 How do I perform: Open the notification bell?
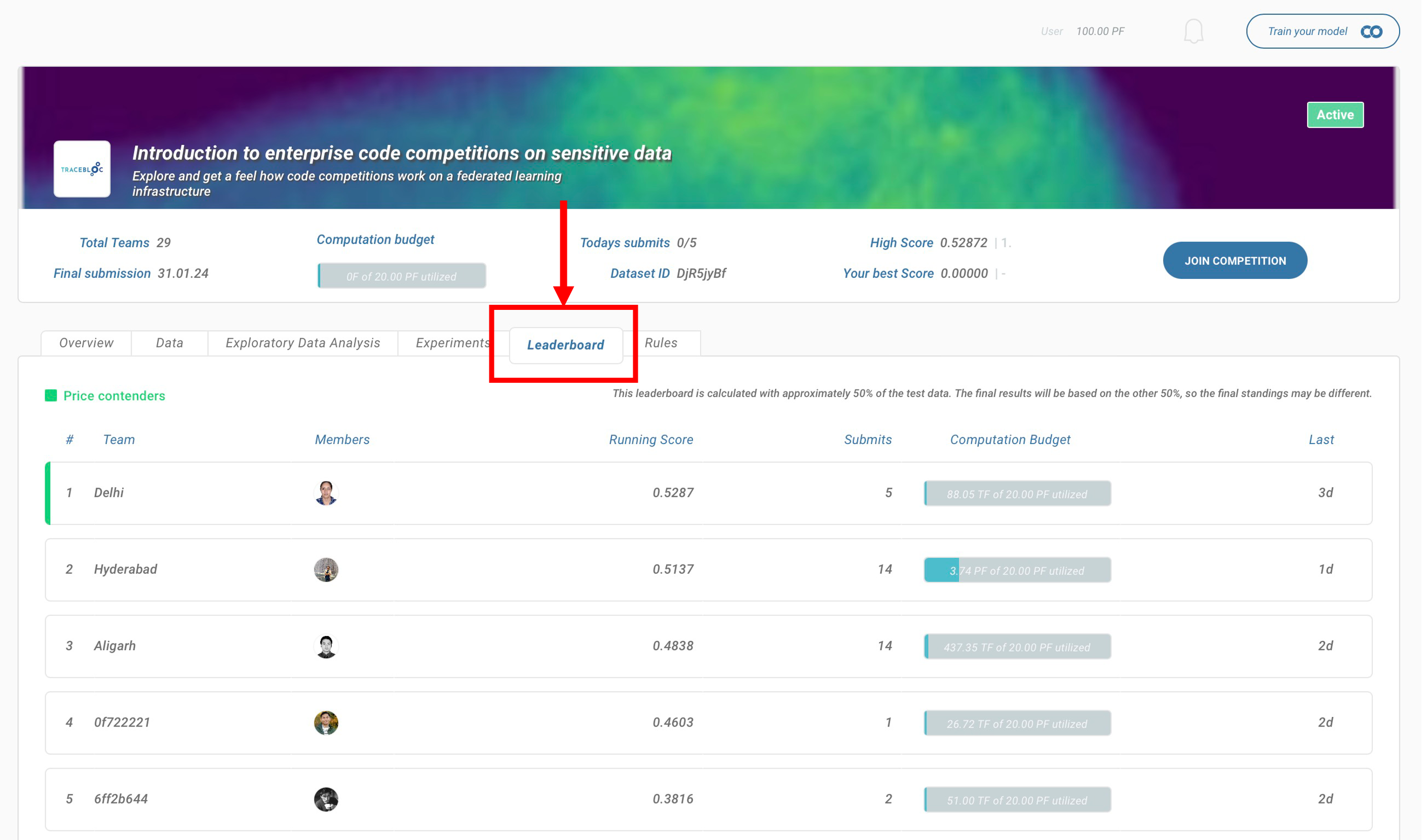click(x=1193, y=31)
